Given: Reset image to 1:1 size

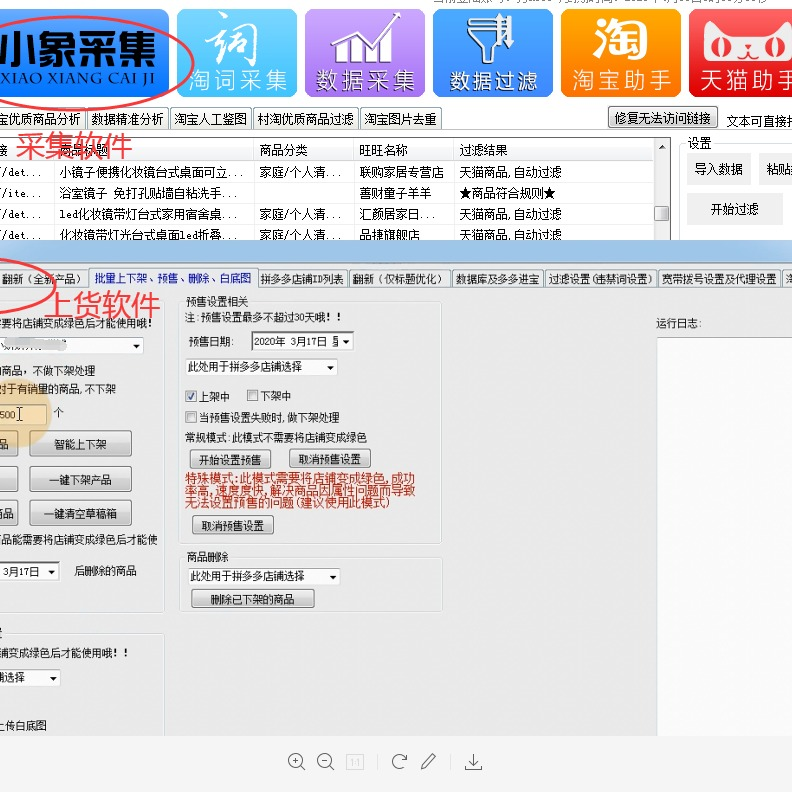Looking at the screenshot, I should click(x=355, y=762).
